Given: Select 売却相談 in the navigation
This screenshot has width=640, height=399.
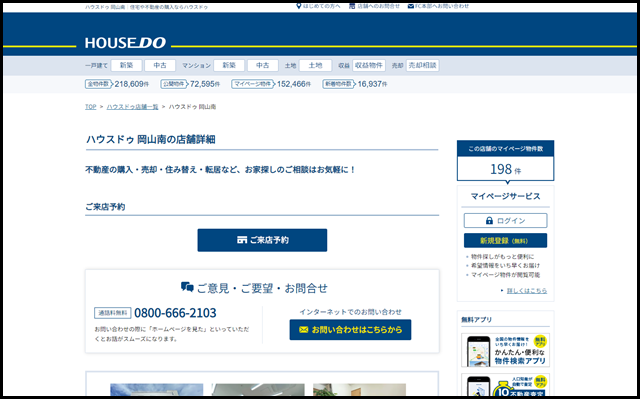Looking at the screenshot, I should [422, 65].
